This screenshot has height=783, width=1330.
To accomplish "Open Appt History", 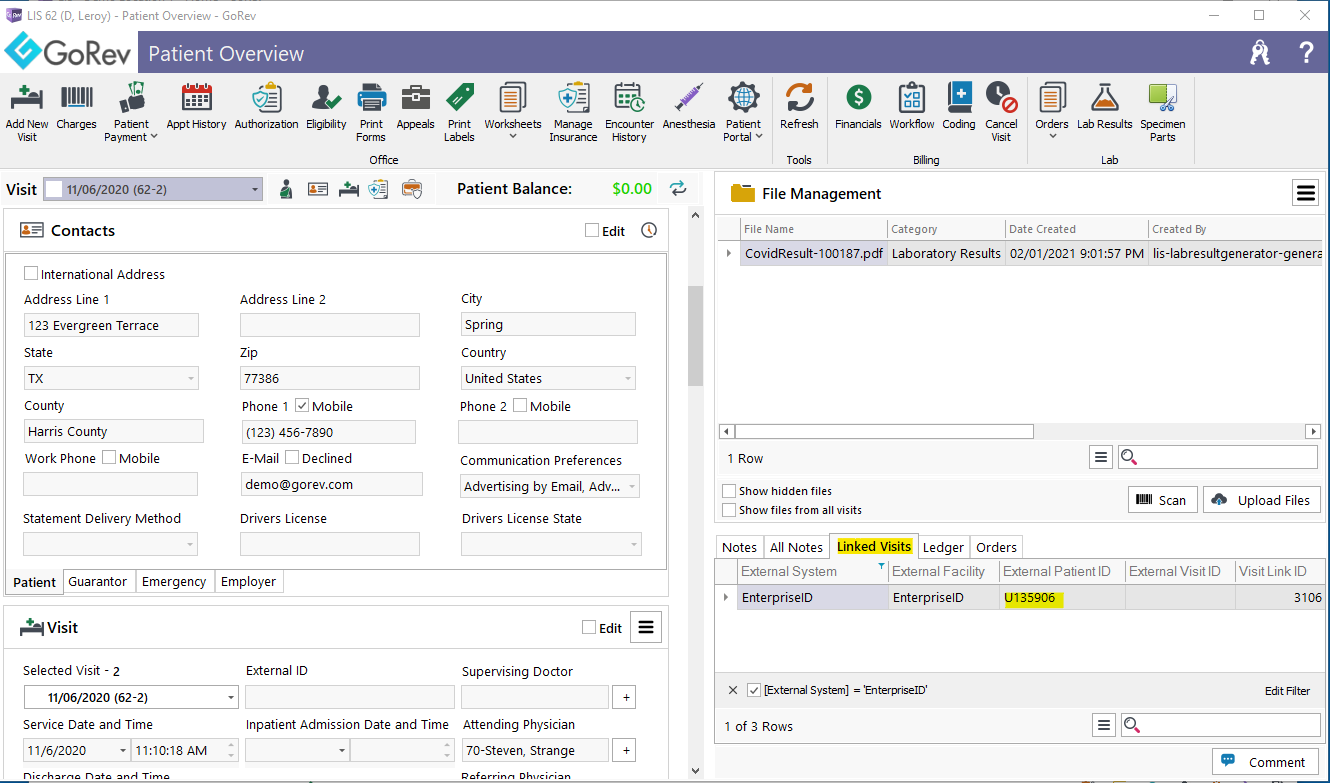I will [196, 107].
